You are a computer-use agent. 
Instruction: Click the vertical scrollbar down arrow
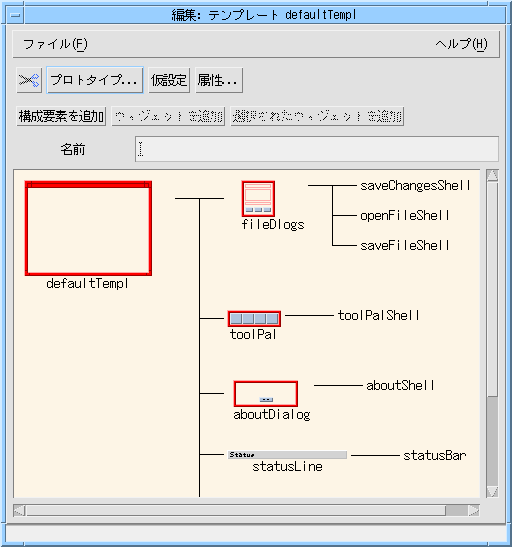(492, 492)
